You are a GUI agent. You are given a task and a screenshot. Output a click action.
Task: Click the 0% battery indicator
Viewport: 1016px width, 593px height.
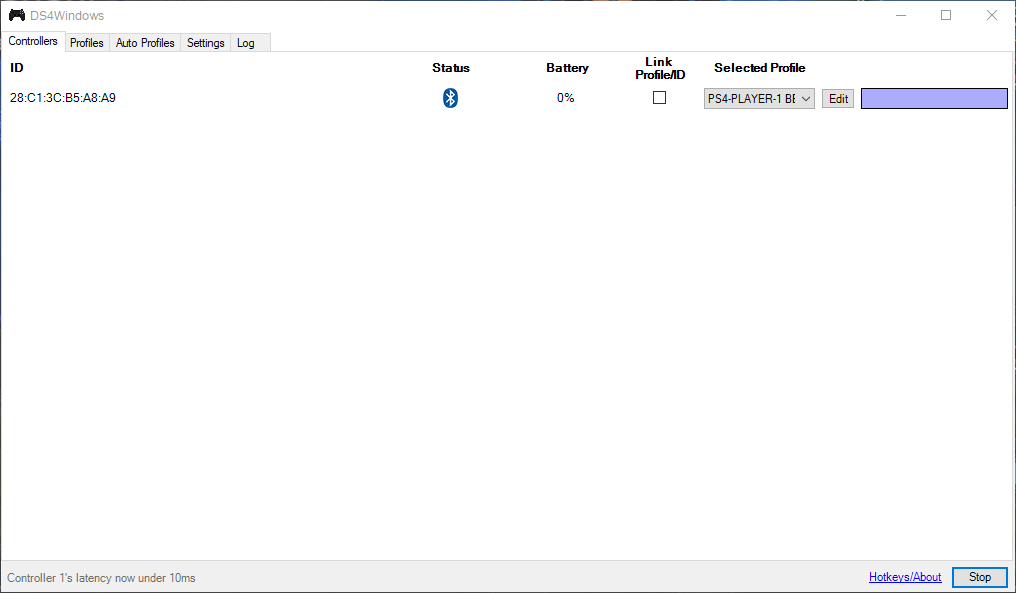(565, 97)
